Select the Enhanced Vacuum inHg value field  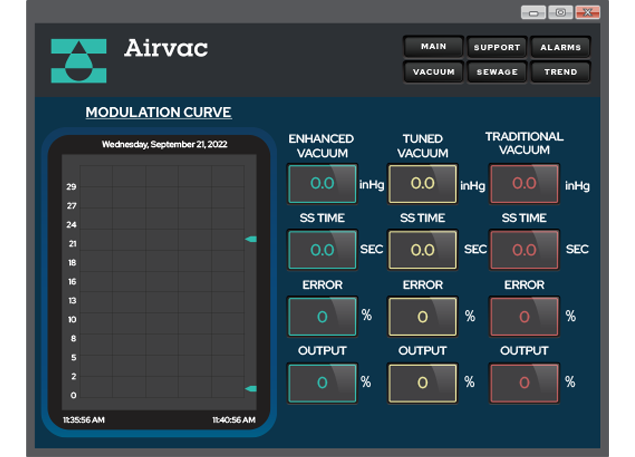click(322, 184)
